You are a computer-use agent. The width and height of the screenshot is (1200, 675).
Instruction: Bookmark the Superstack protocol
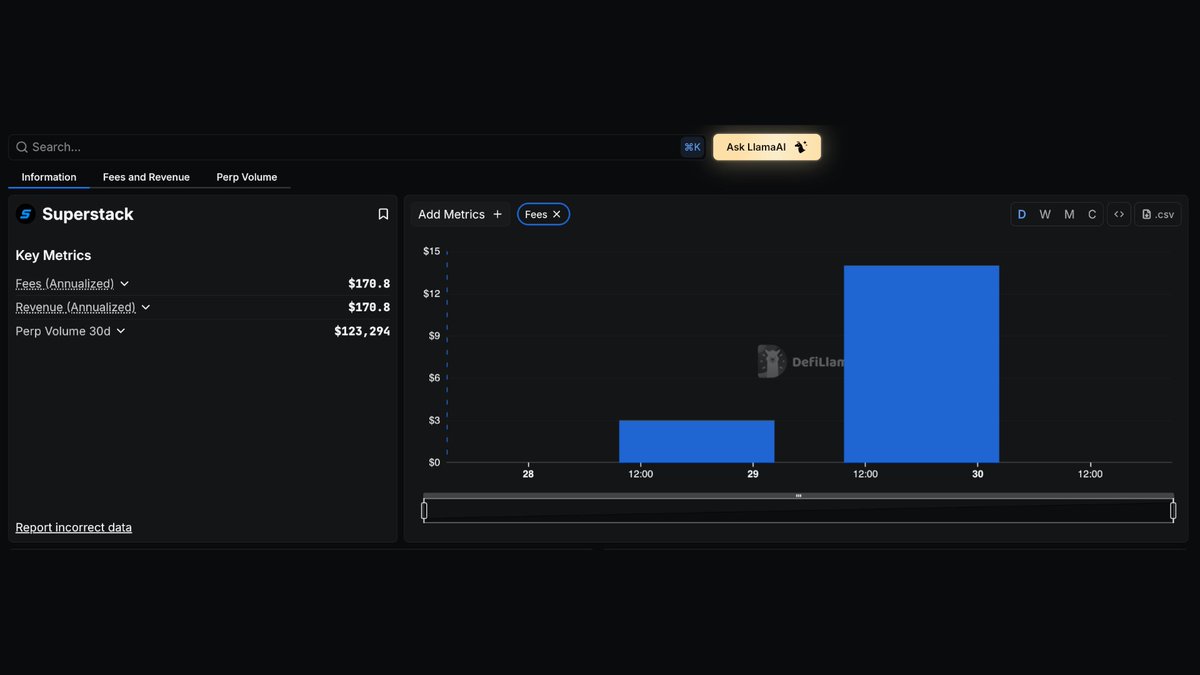click(383, 214)
